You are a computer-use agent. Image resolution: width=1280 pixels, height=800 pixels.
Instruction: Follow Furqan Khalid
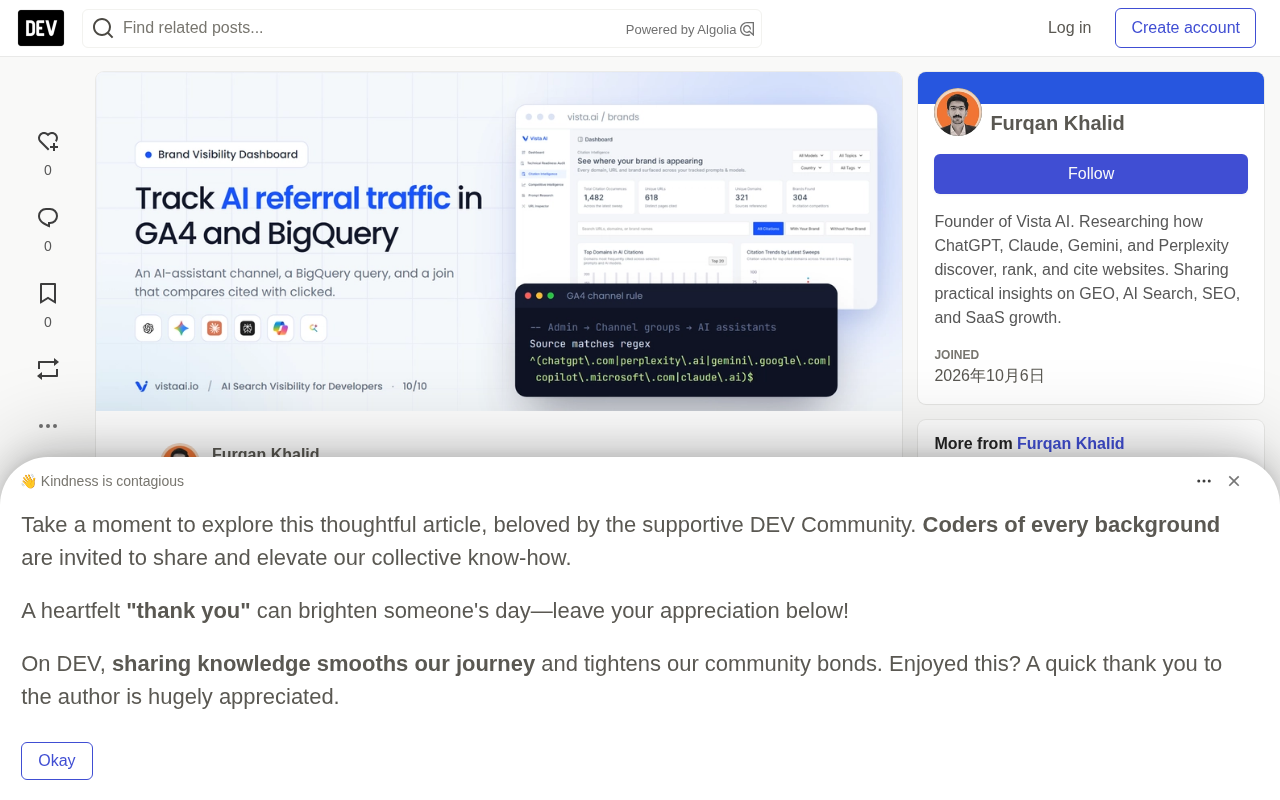coord(1091,174)
